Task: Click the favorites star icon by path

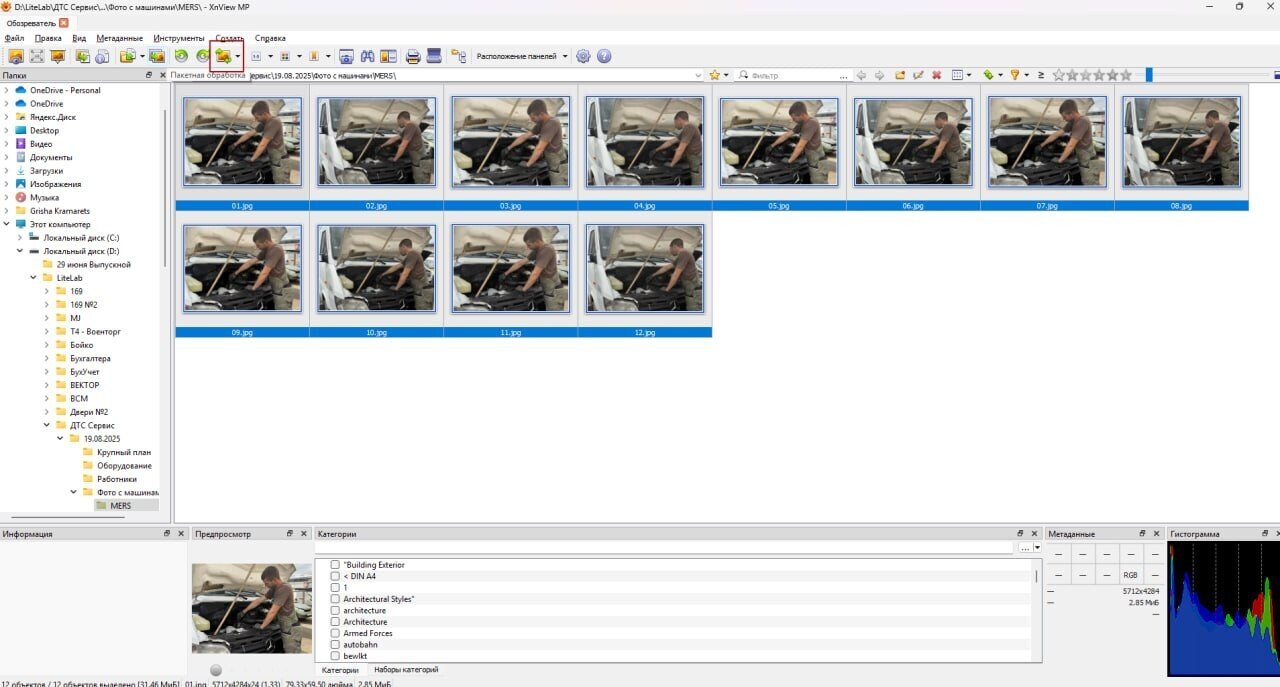Action: tap(714, 75)
